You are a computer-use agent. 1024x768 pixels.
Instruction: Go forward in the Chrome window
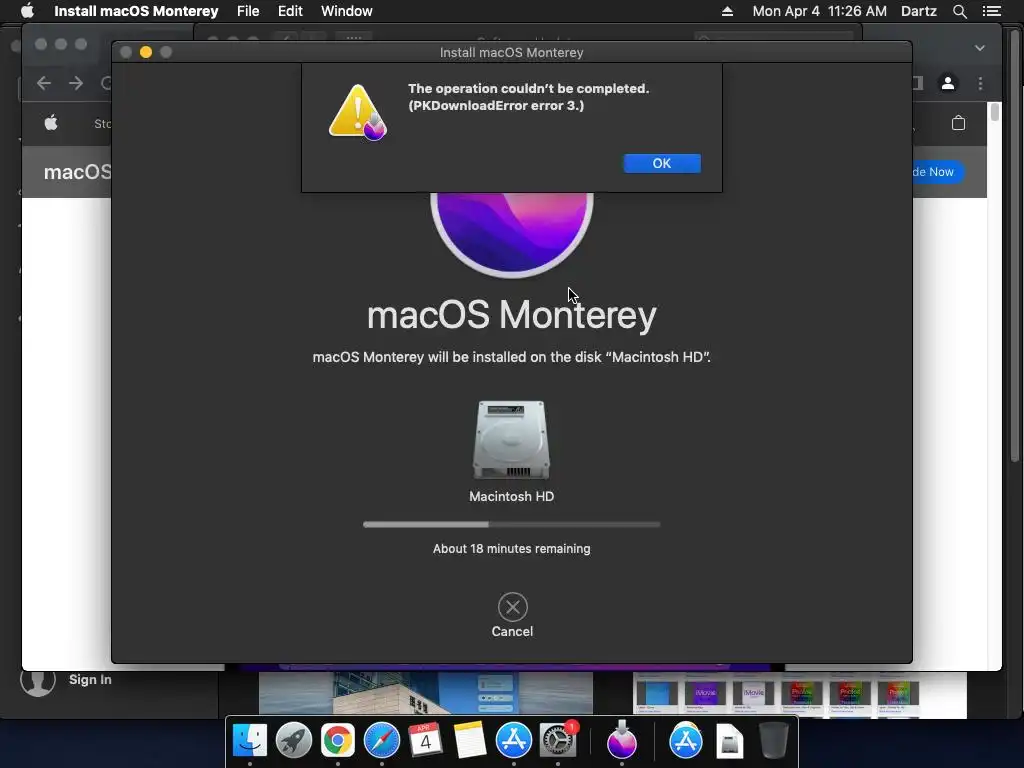click(76, 83)
